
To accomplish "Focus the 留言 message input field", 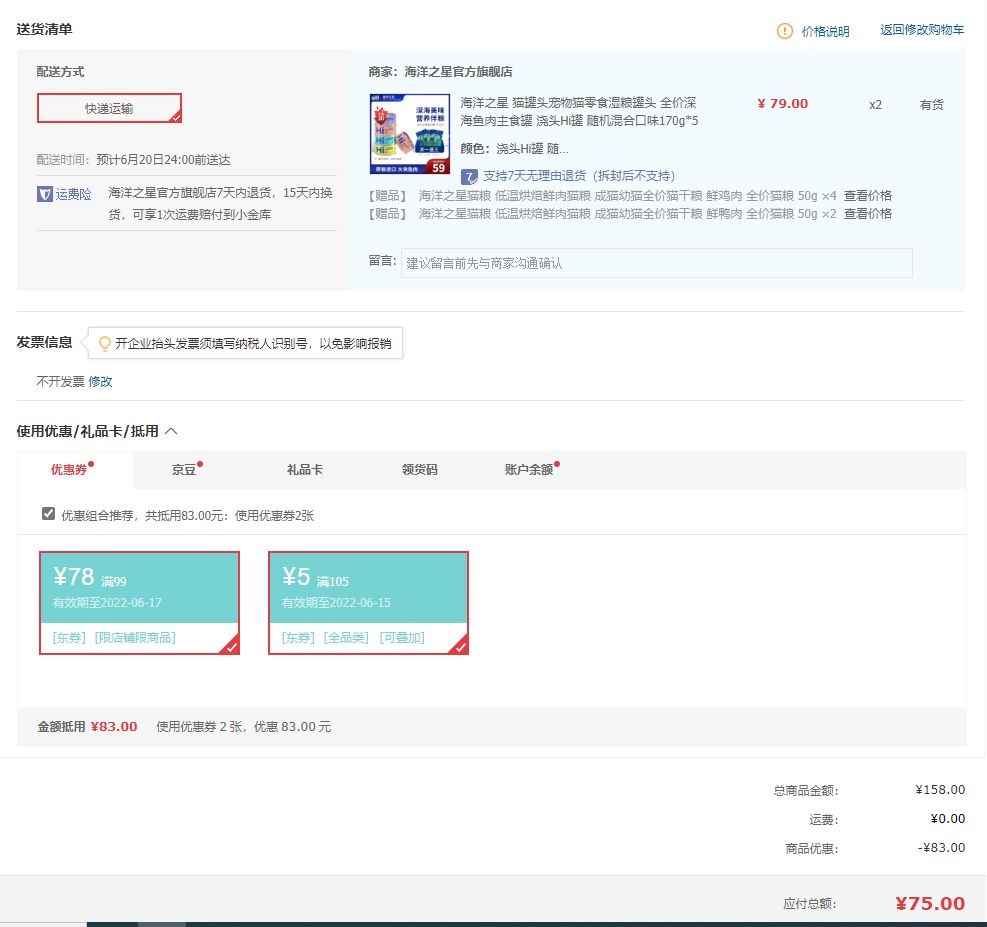I will coord(657,262).
